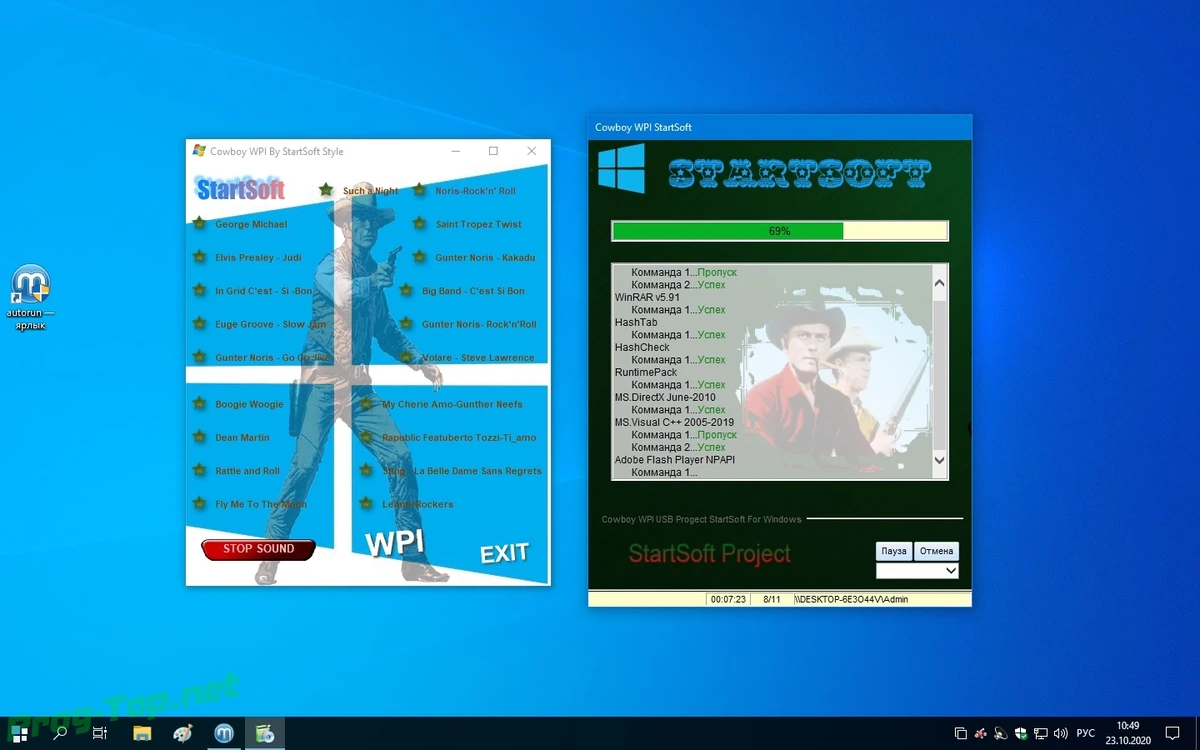
Task: Click EXIT in Cowboy WPI window
Action: (x=504, y=553)
